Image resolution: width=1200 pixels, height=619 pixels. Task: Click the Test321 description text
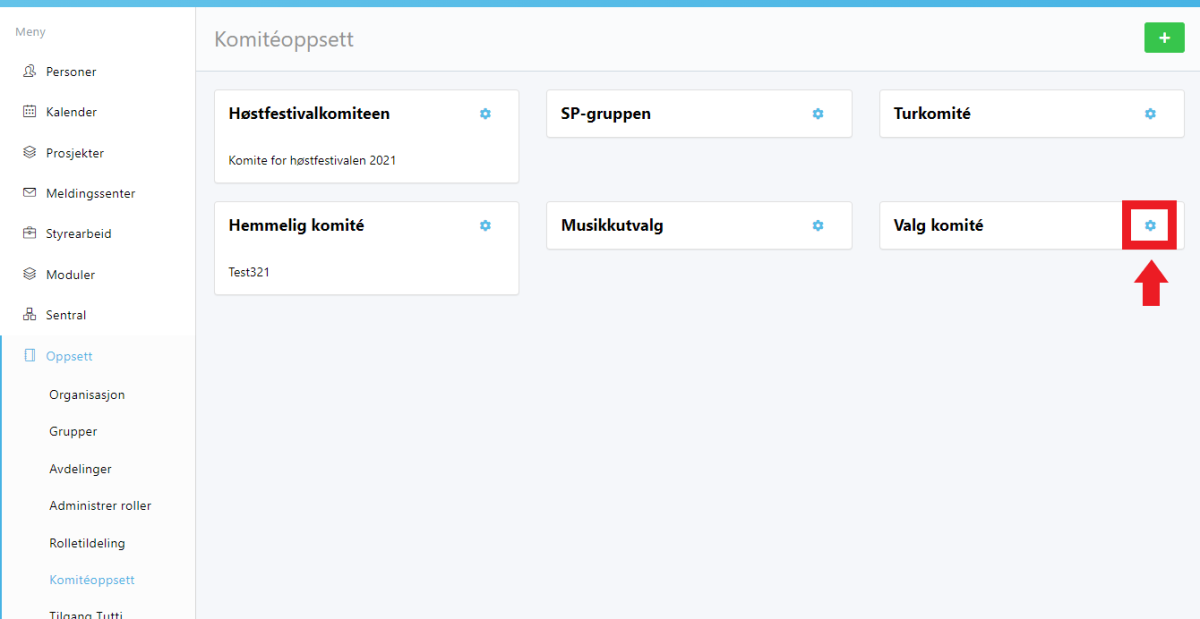pyautogui.click(x=249, y=272)
